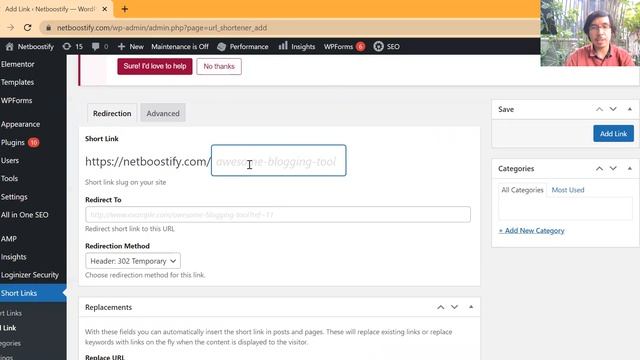Switch to the Redirection tab
The width and height of the screenshot is (640, 360).
[x=112, y=113]
